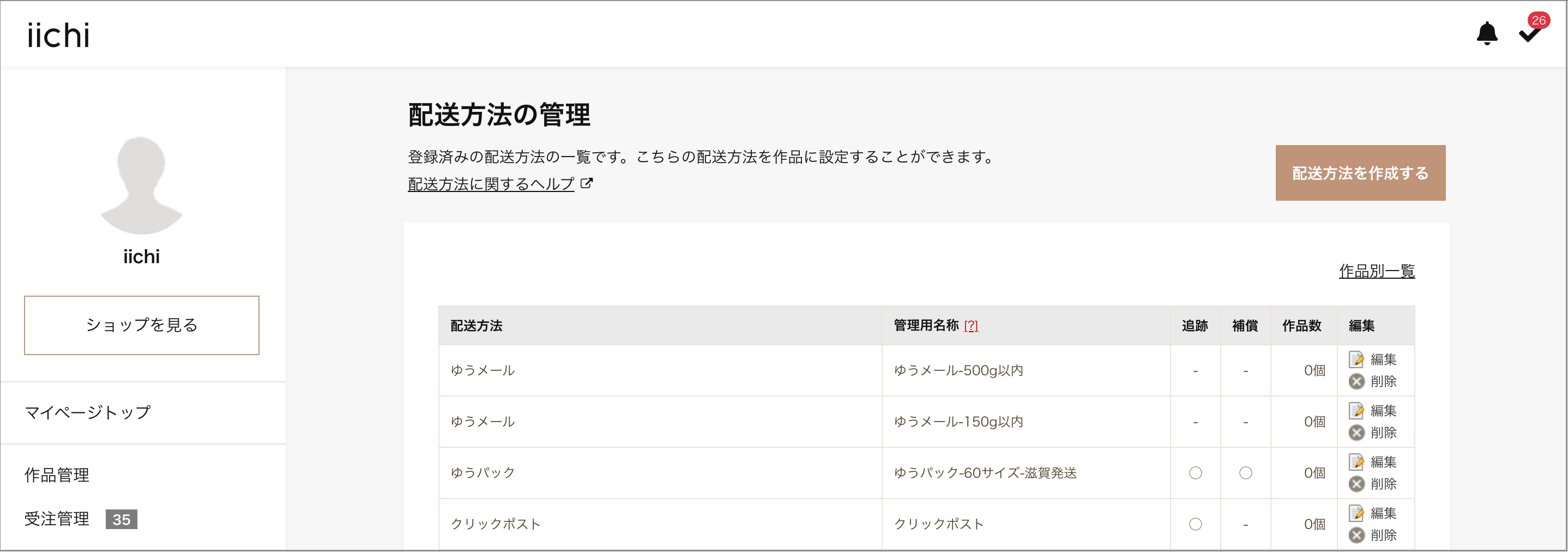1568x552 pixels.
Task: Open the notification bell icon
Action: coord(1486,33)
